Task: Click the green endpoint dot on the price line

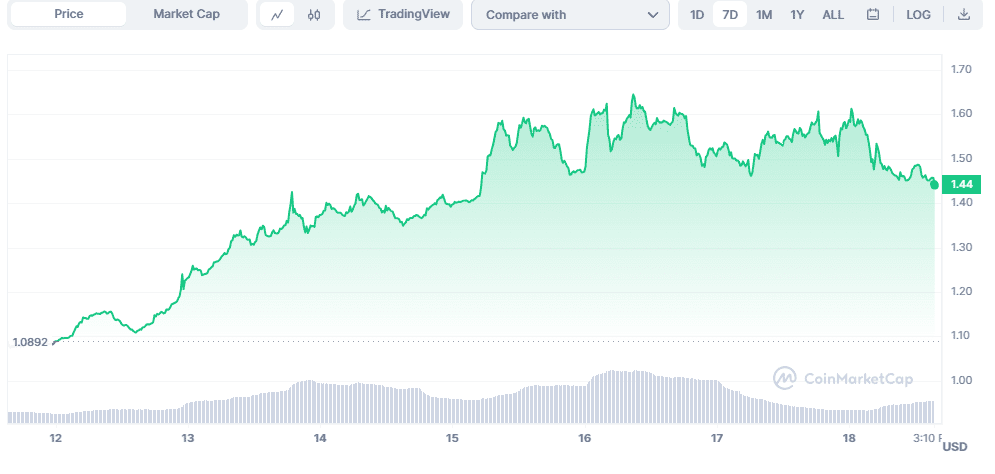Action: (934, 185)
